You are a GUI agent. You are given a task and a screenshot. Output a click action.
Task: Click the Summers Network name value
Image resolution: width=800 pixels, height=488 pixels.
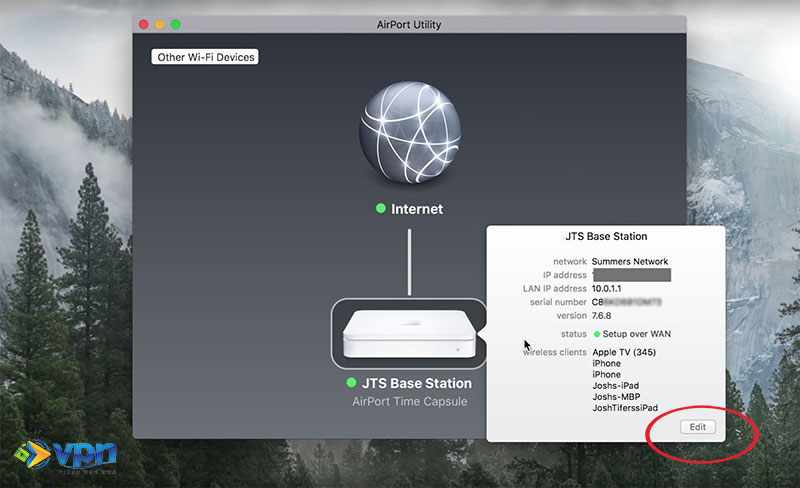tap(630, 261)
